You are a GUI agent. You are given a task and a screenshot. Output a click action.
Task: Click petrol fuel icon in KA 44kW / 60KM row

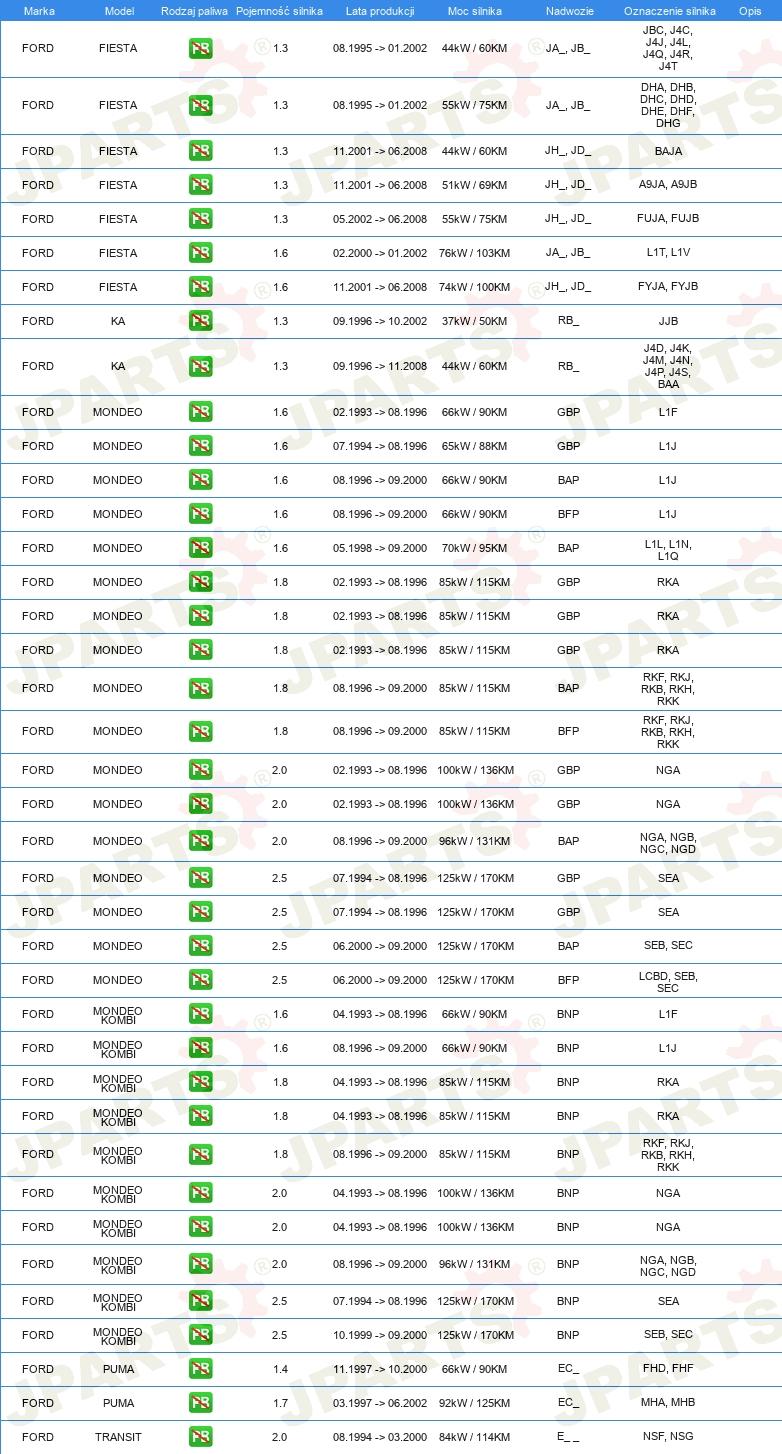tap(200, 366)
